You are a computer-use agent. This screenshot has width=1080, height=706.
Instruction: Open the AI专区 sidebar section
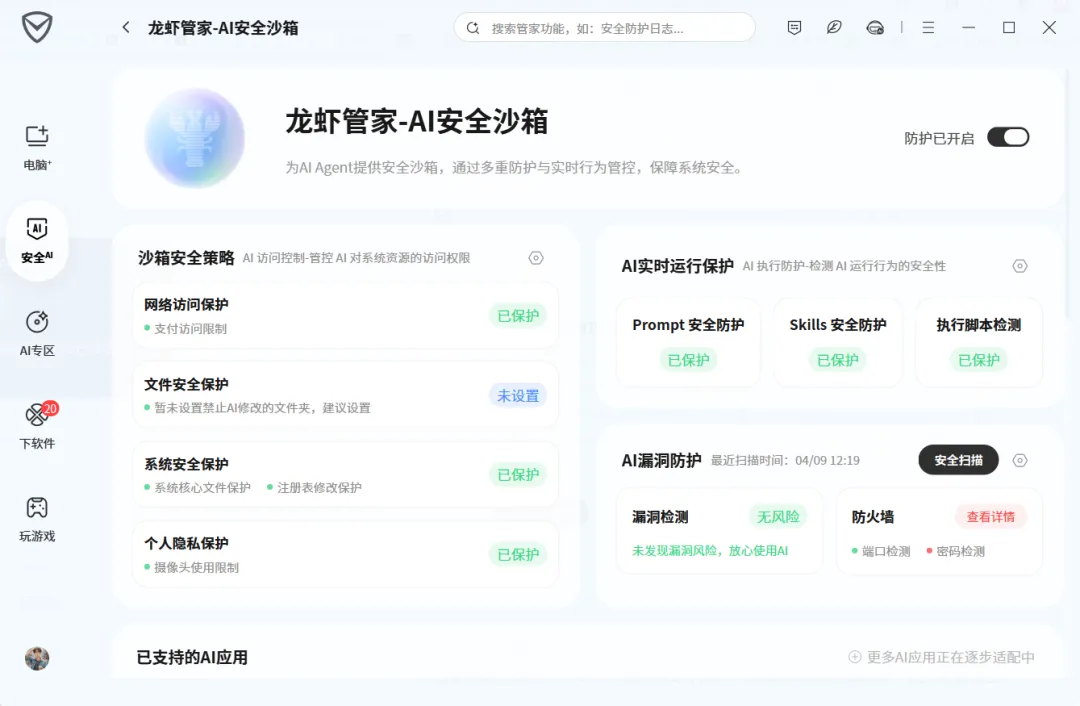37,333
